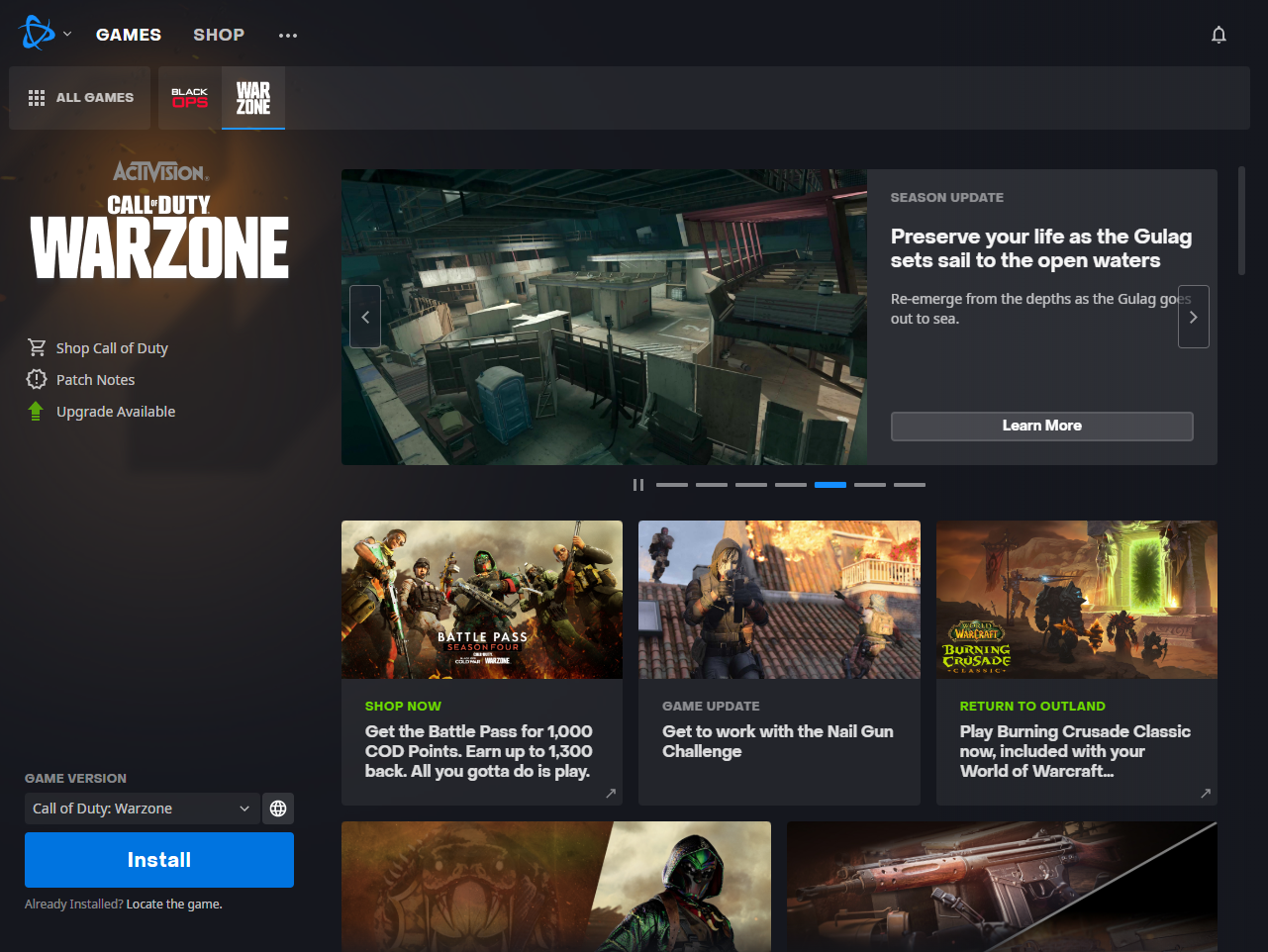The height and width of the screenshot is (952, 1268).
Task: Jump to the fourth carousel slide indicator
Action: [791, 485]
